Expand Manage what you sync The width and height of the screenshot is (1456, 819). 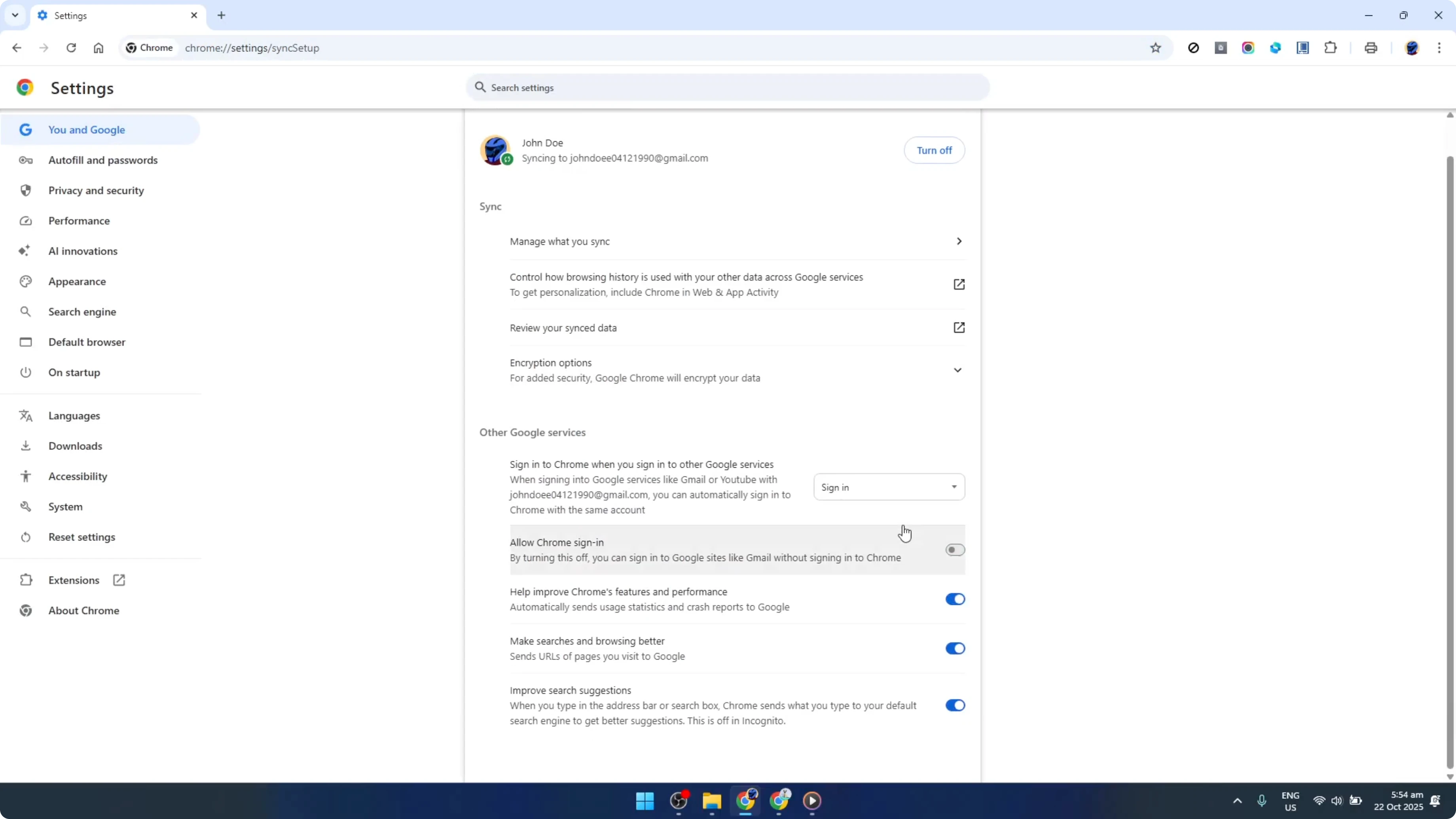click(959, 241)
